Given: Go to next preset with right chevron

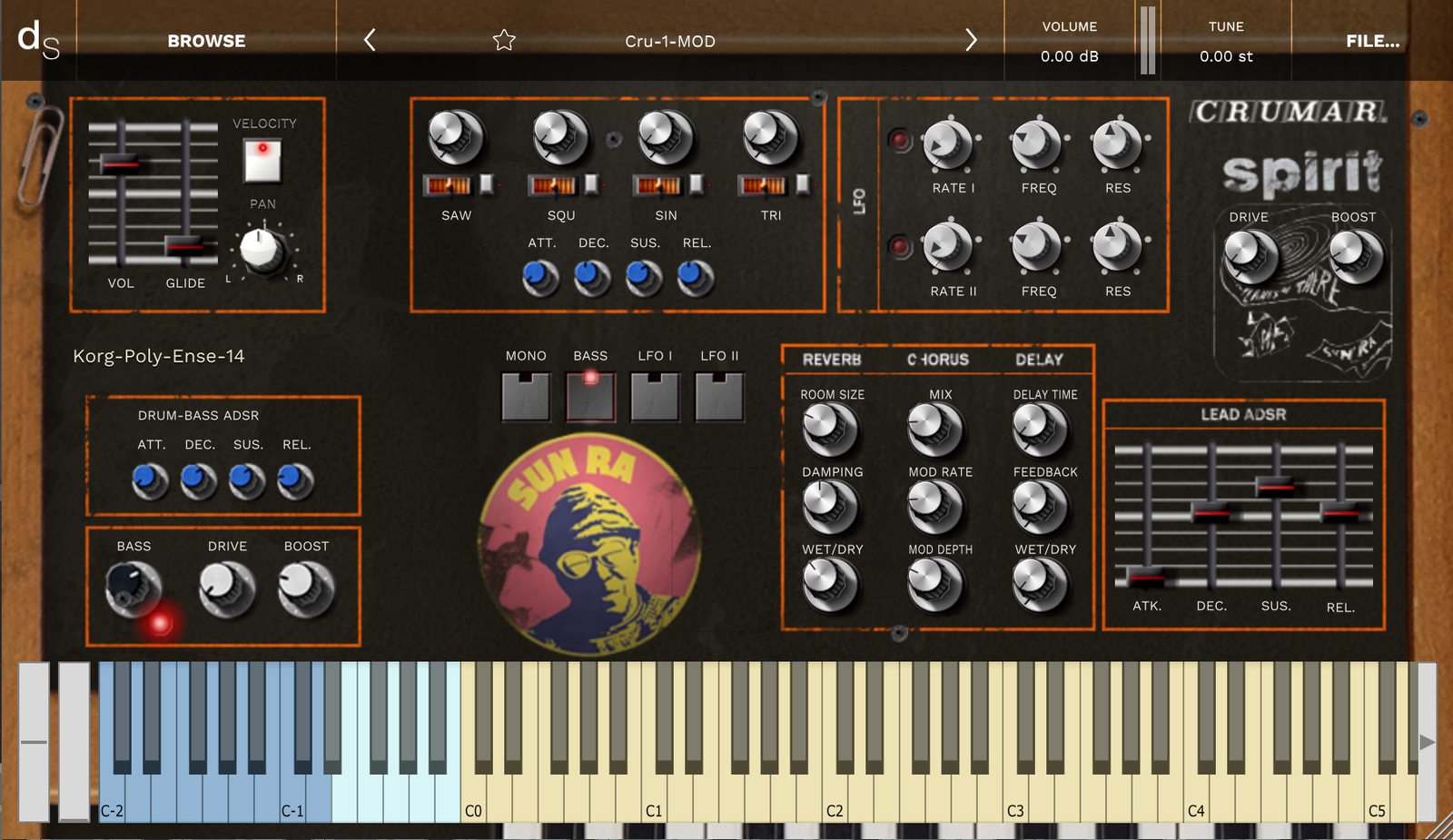Looking at the screenshot, I should (x=971, y=40).
